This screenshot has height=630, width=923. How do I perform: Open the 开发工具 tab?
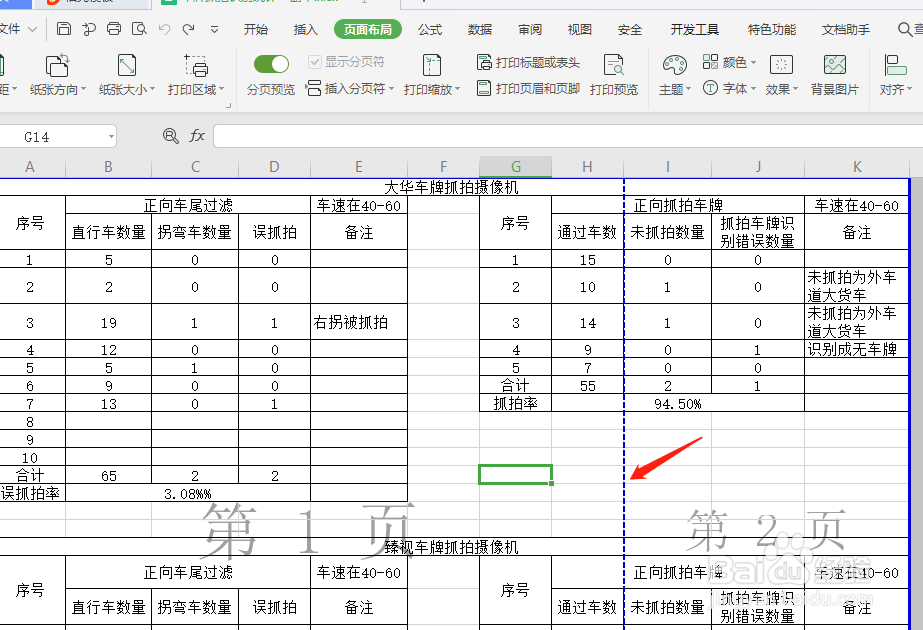[695, 29]
